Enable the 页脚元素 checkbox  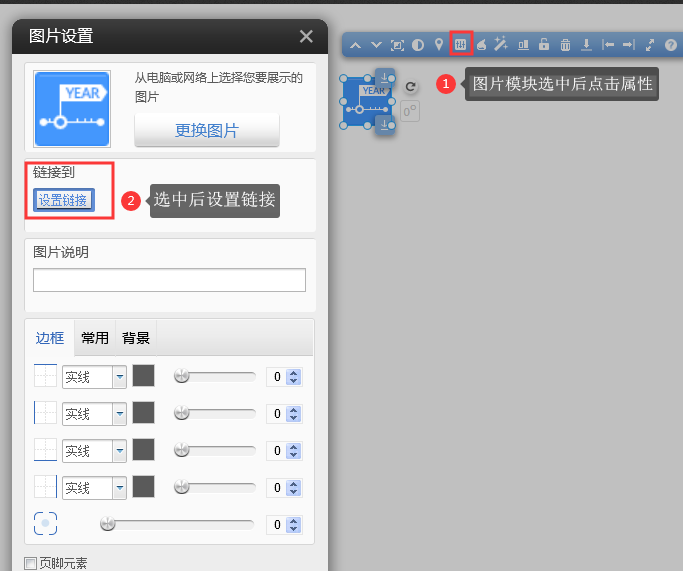30,563
